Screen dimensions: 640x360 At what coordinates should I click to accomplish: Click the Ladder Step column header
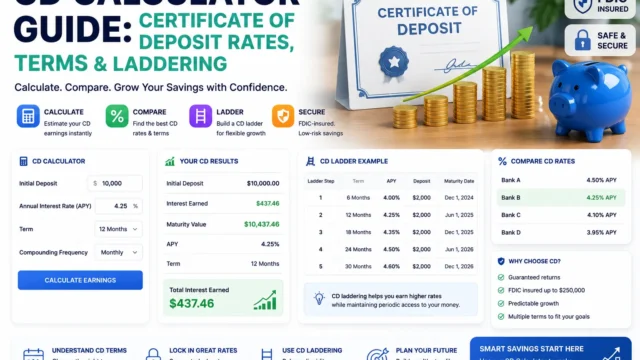click(x=321, y=181)
